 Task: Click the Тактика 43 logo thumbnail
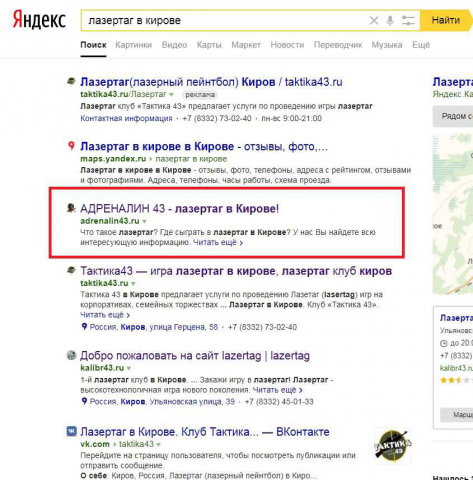[x=393, y=446]
